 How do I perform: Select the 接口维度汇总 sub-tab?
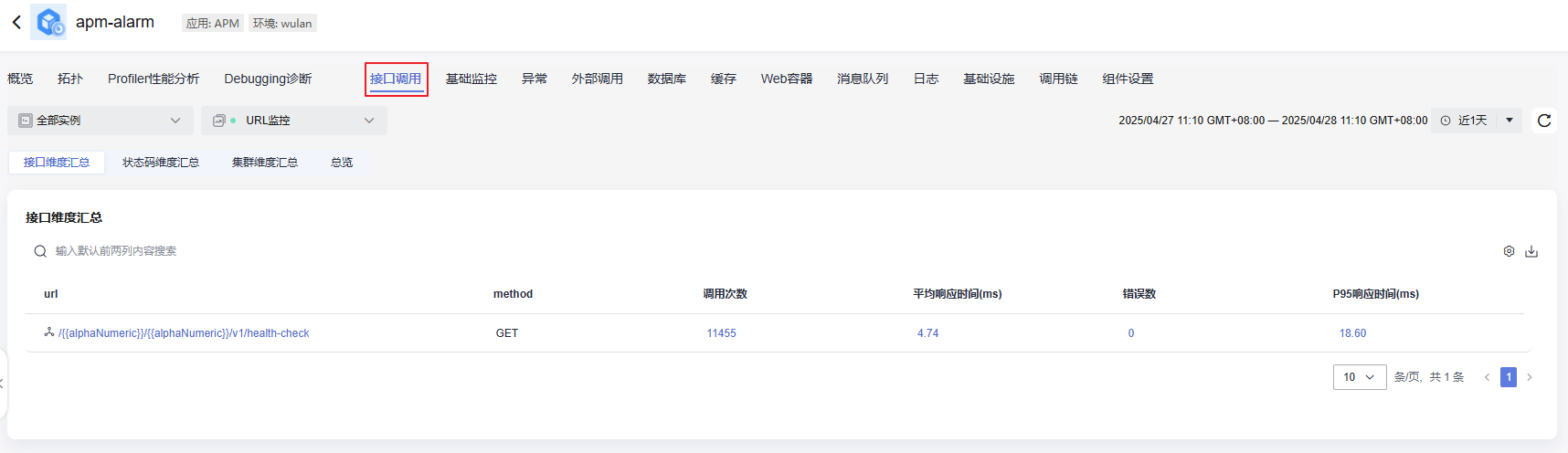[57, 163]
